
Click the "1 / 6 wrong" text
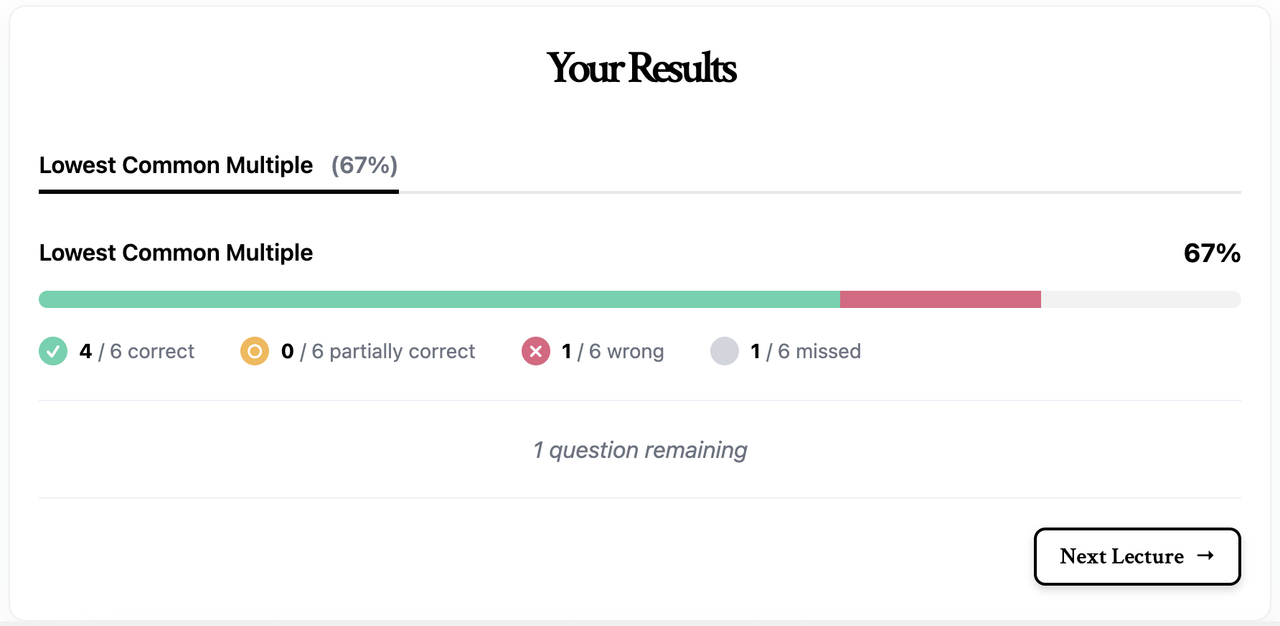click(612, 351)
